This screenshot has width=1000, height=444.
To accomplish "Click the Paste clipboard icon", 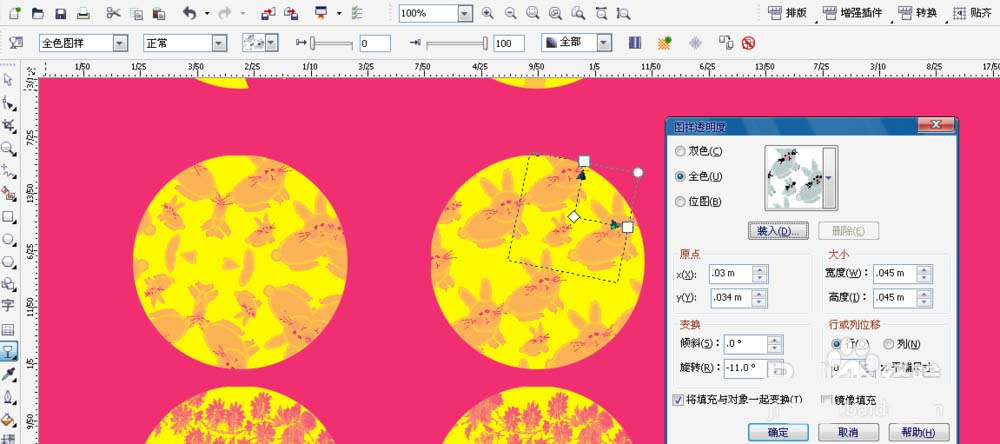I will pyautogui.click(x=159, y=13).
